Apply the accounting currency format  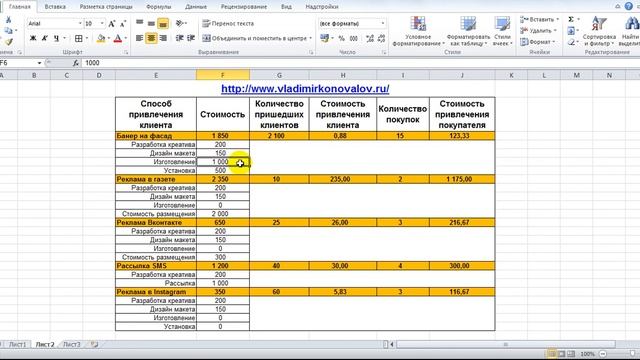(x=324, y=38)
